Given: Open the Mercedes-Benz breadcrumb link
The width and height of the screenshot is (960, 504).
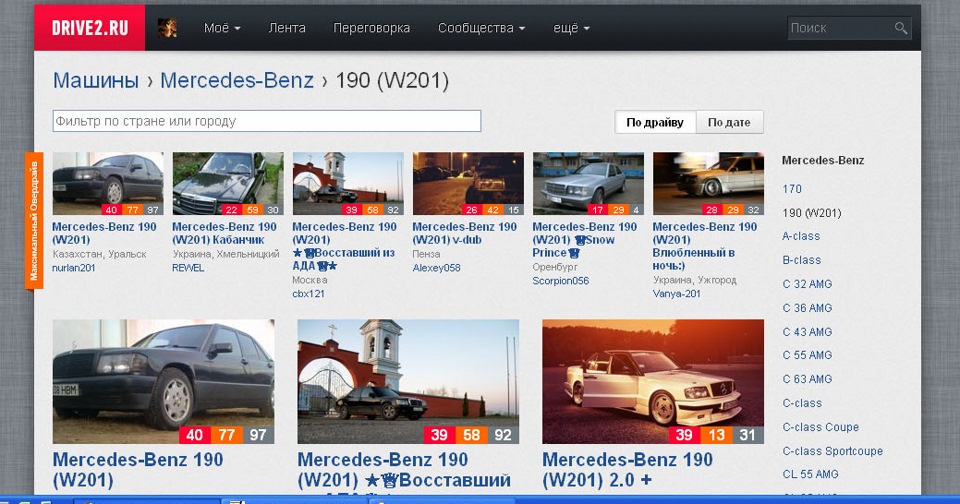Looking at the screenshot, I should (x=237, y=80).
